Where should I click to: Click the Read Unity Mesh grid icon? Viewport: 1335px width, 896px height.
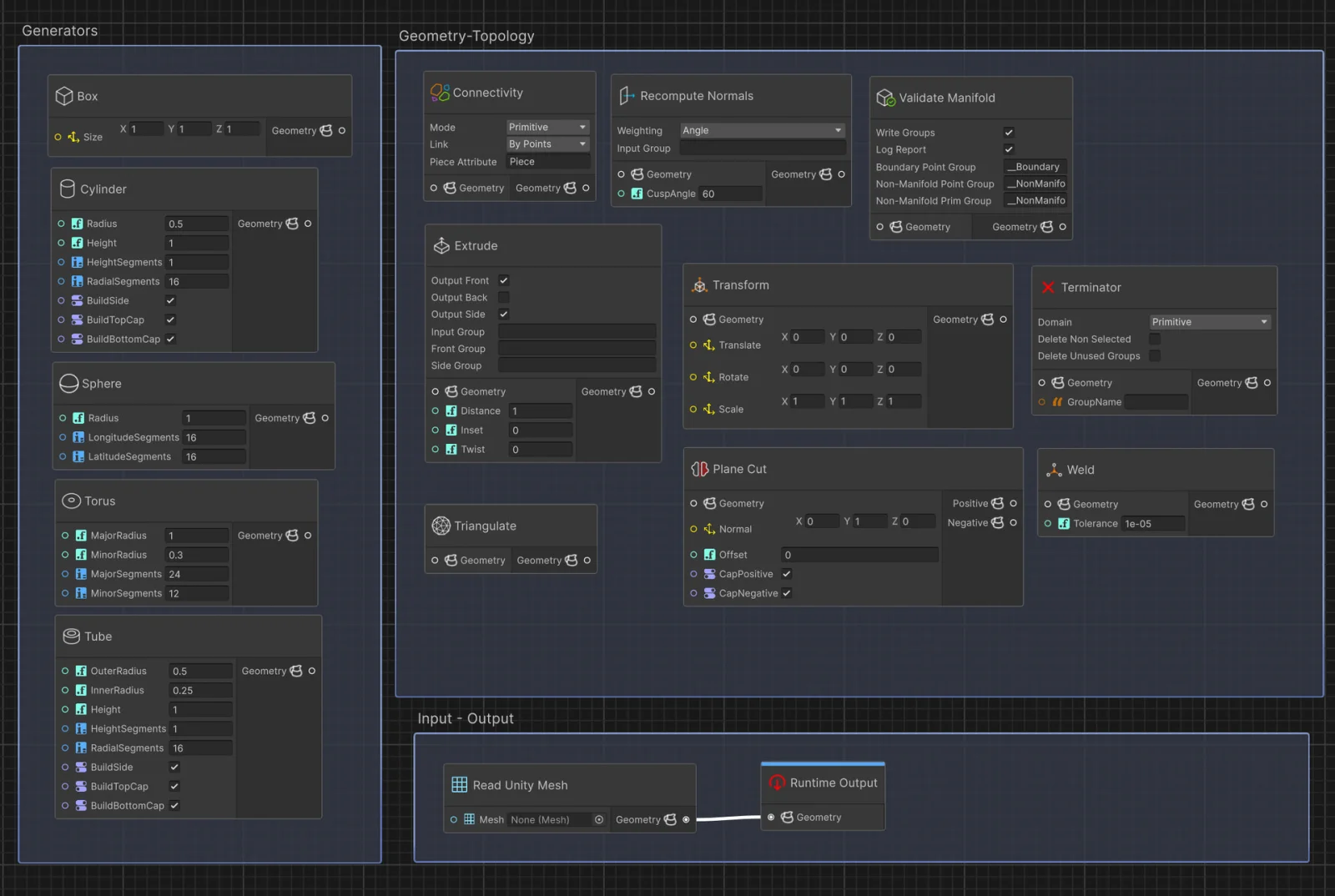[x=460, y=785]
